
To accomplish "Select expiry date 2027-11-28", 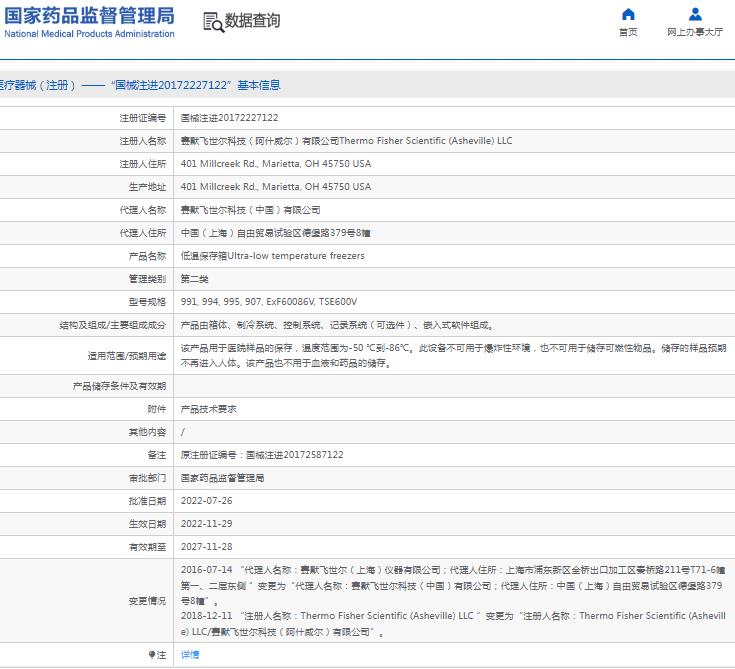I will point(206,547).
